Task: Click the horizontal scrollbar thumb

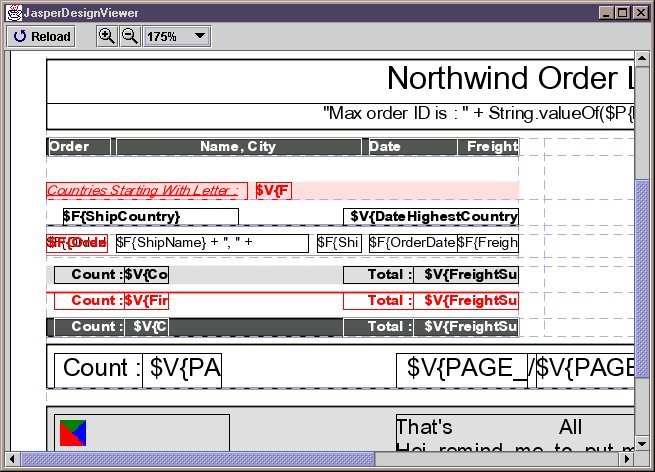Action: (x=198, y=459)
